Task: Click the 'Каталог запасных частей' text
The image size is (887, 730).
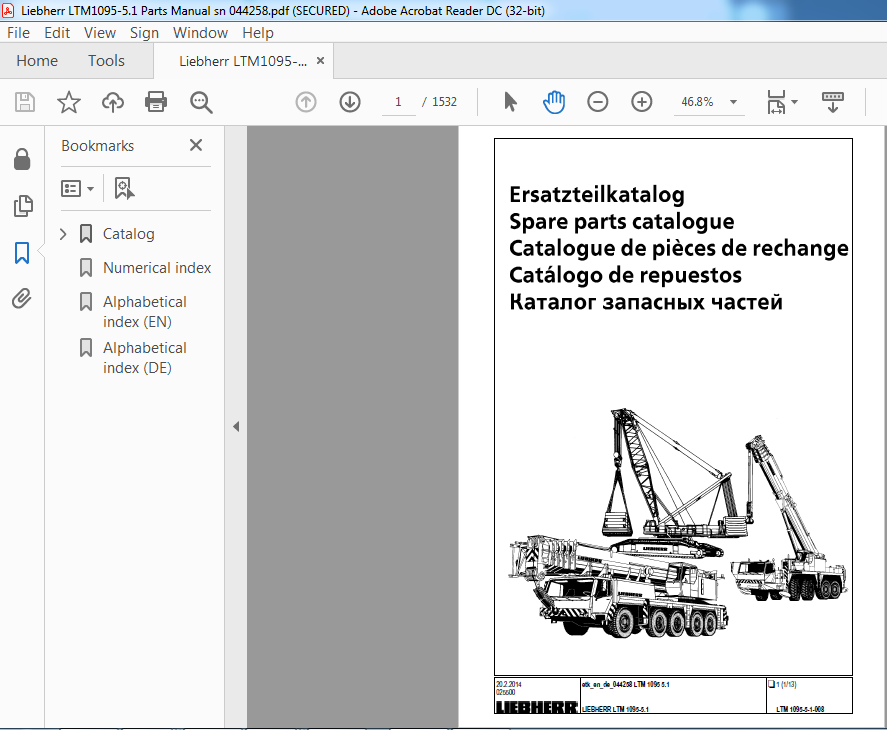Action: tap(646, 302)
